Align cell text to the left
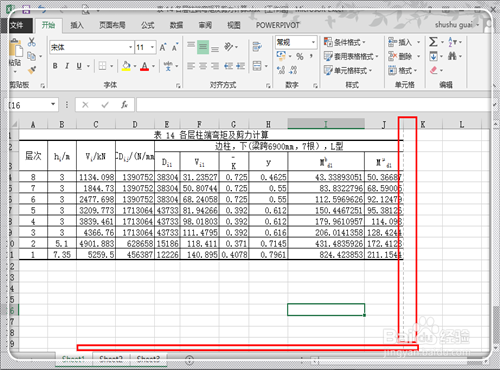The image size is (500, 370). tap(191, 66)
